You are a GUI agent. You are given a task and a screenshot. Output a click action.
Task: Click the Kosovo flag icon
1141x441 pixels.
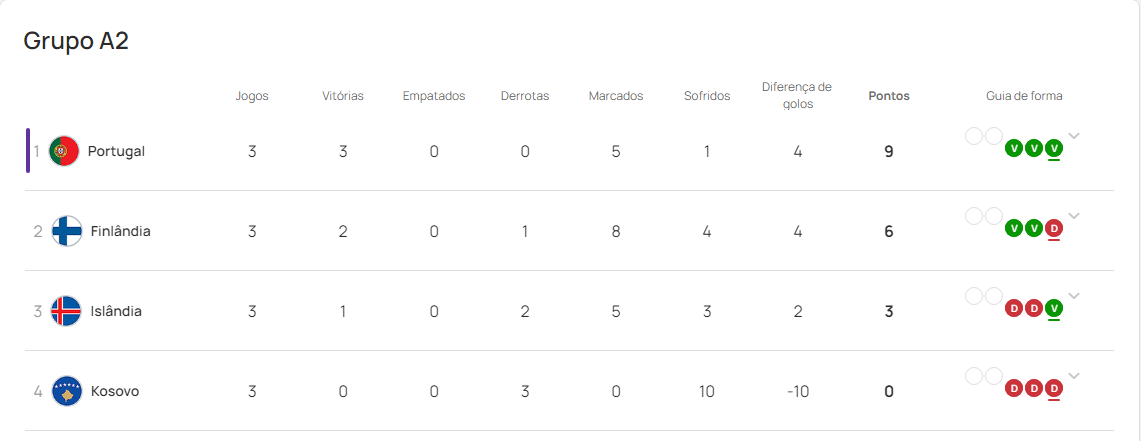(67, 392)
